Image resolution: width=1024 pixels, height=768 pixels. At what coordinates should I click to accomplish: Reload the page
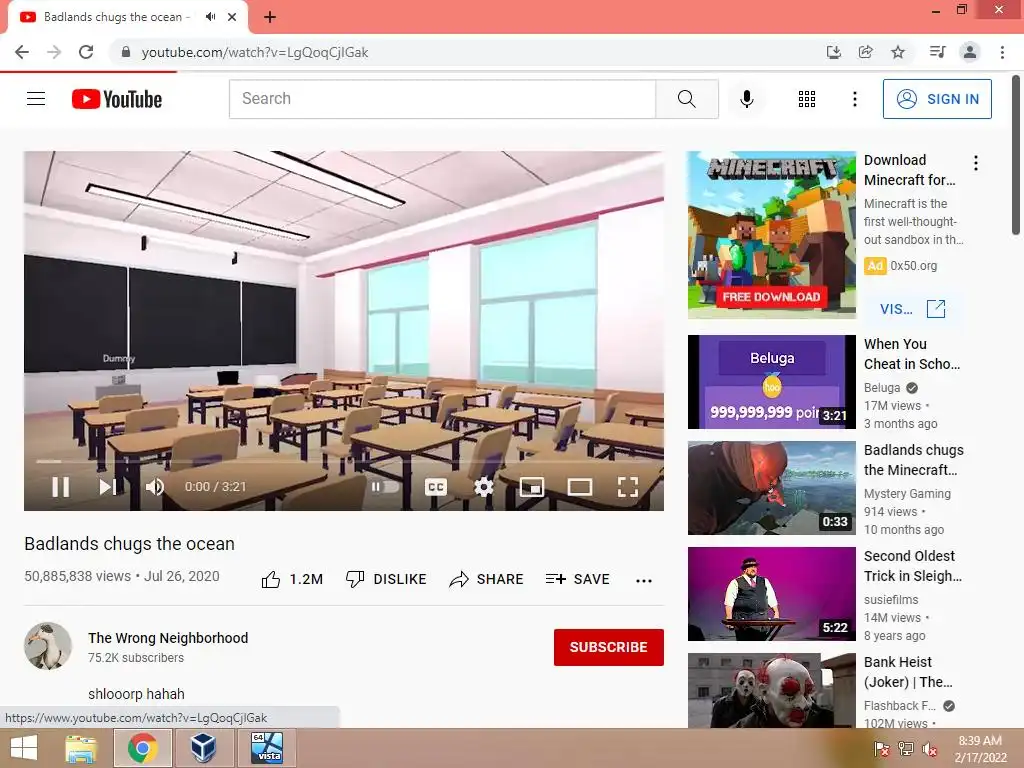pos(86,52)
